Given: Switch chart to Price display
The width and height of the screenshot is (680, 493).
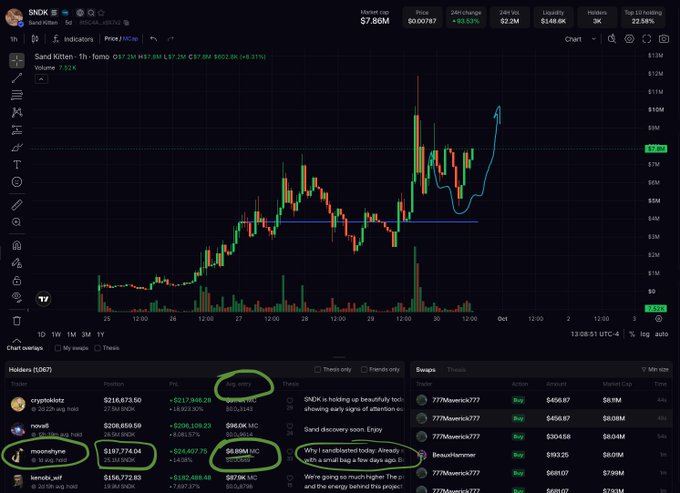Looking at the screenshot, I should click(x=111, y=39).
